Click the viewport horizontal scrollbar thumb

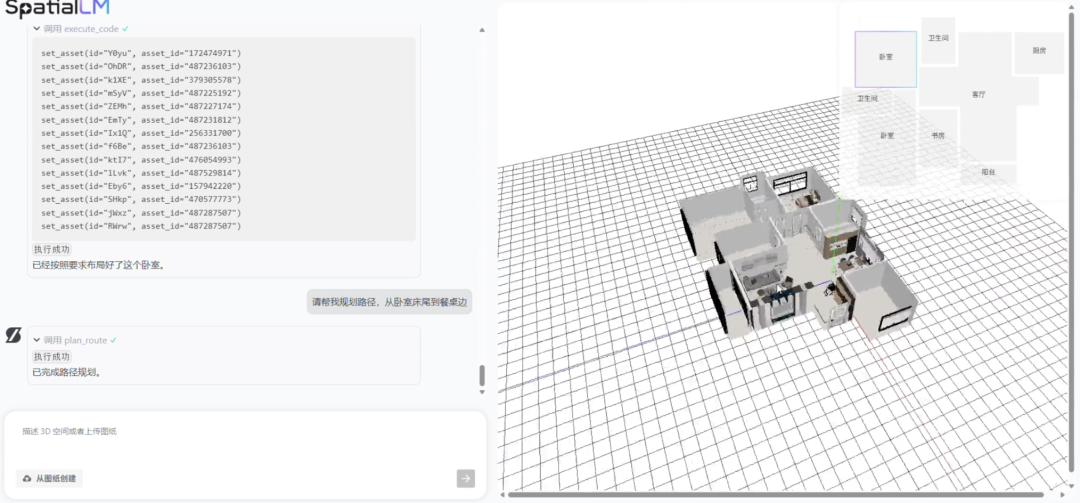pyautogui.click(x=776, y=494)
